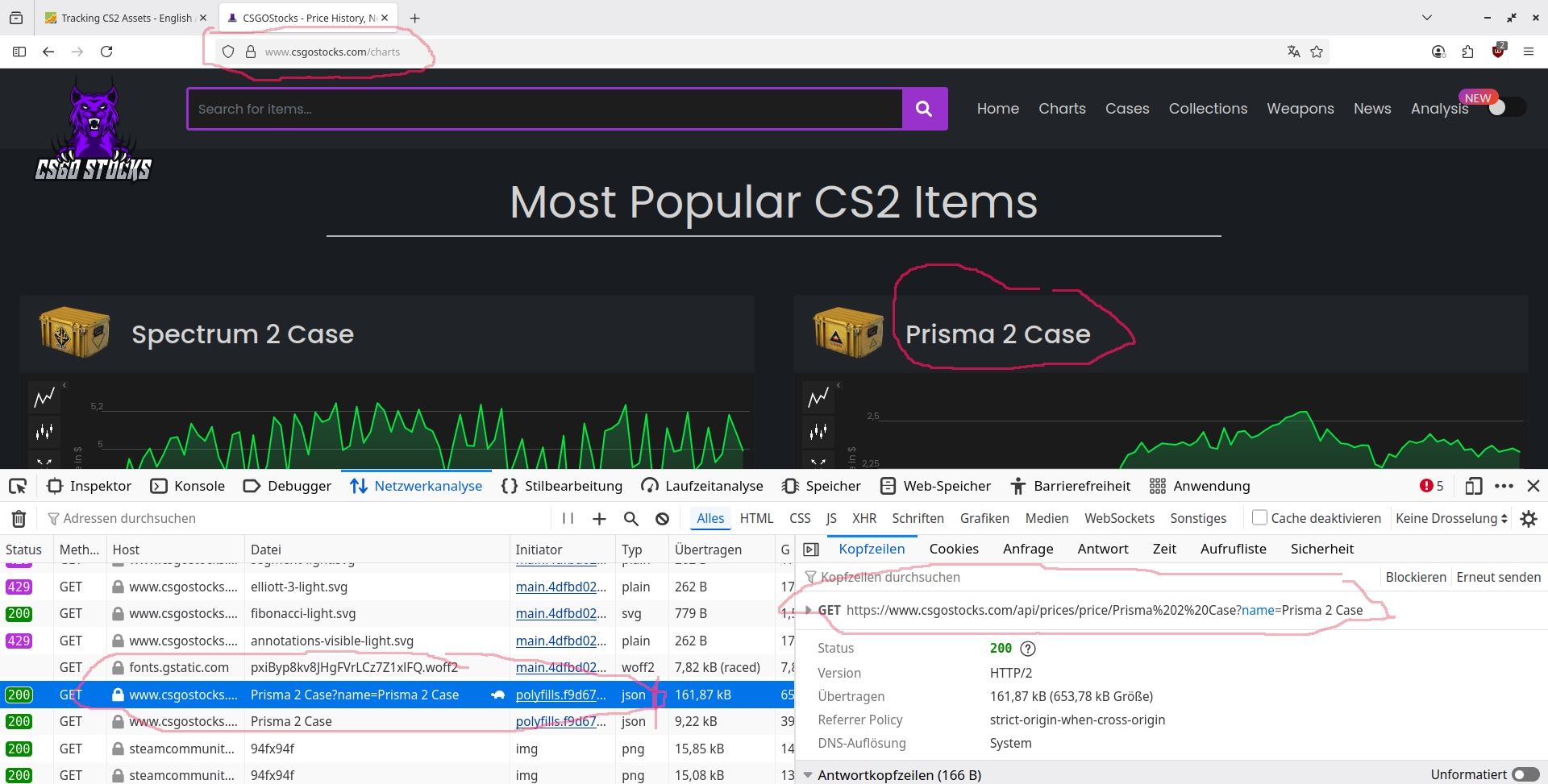Select candlestick chart type for Spectrum 2 Case
This screenshot has height=784, width=1548.
pyautogui.click(x=44, y=432)
